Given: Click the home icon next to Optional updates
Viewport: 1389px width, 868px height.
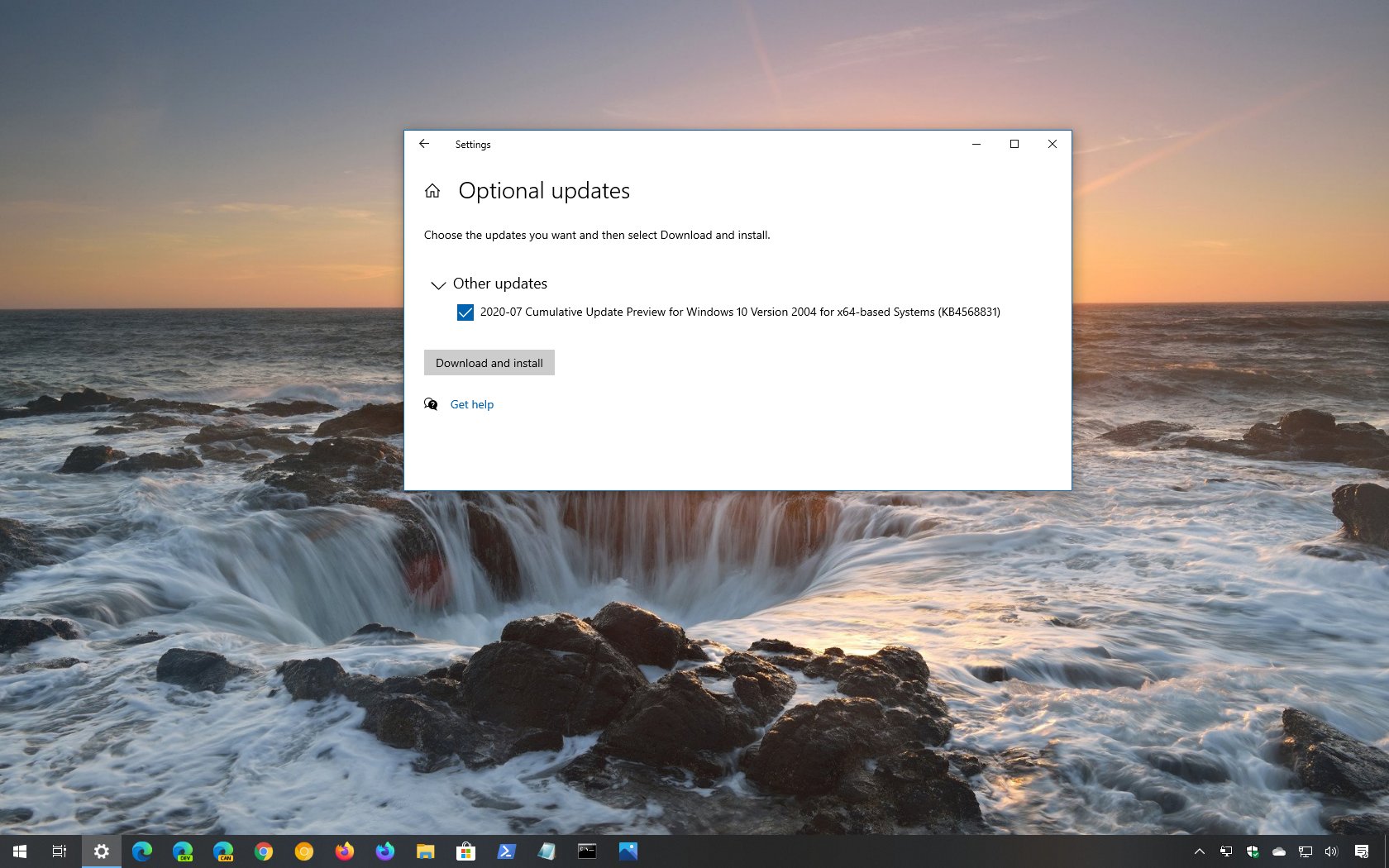Looking at the screenshot, I should (x=432, y=190).
